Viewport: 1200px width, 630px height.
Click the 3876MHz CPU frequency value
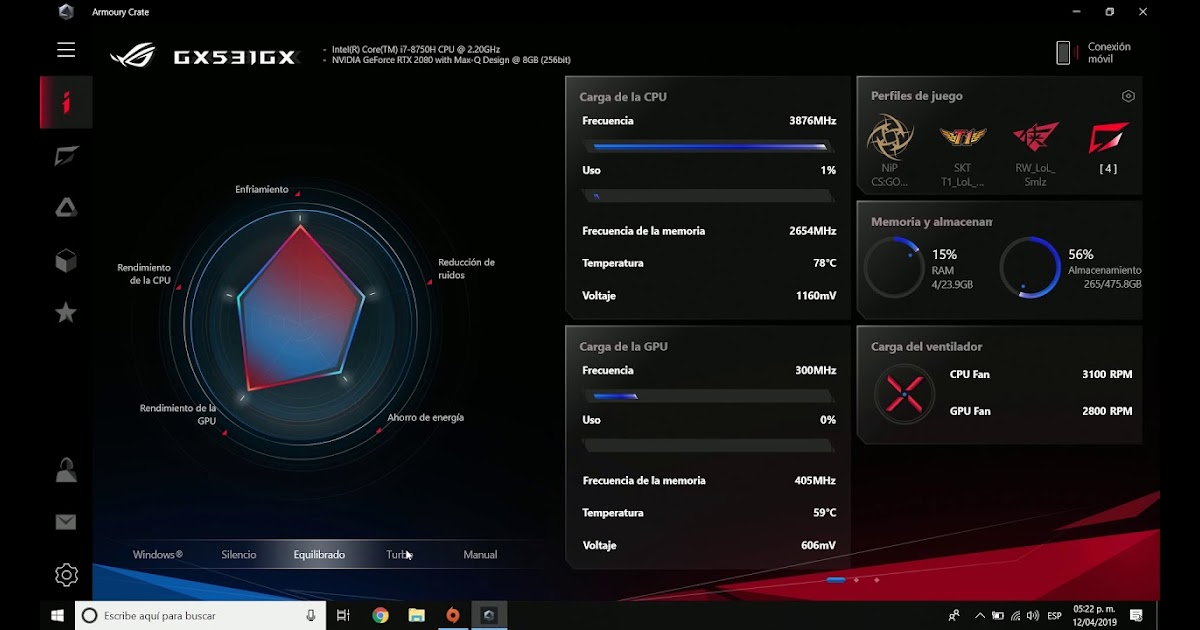point(812,120)
